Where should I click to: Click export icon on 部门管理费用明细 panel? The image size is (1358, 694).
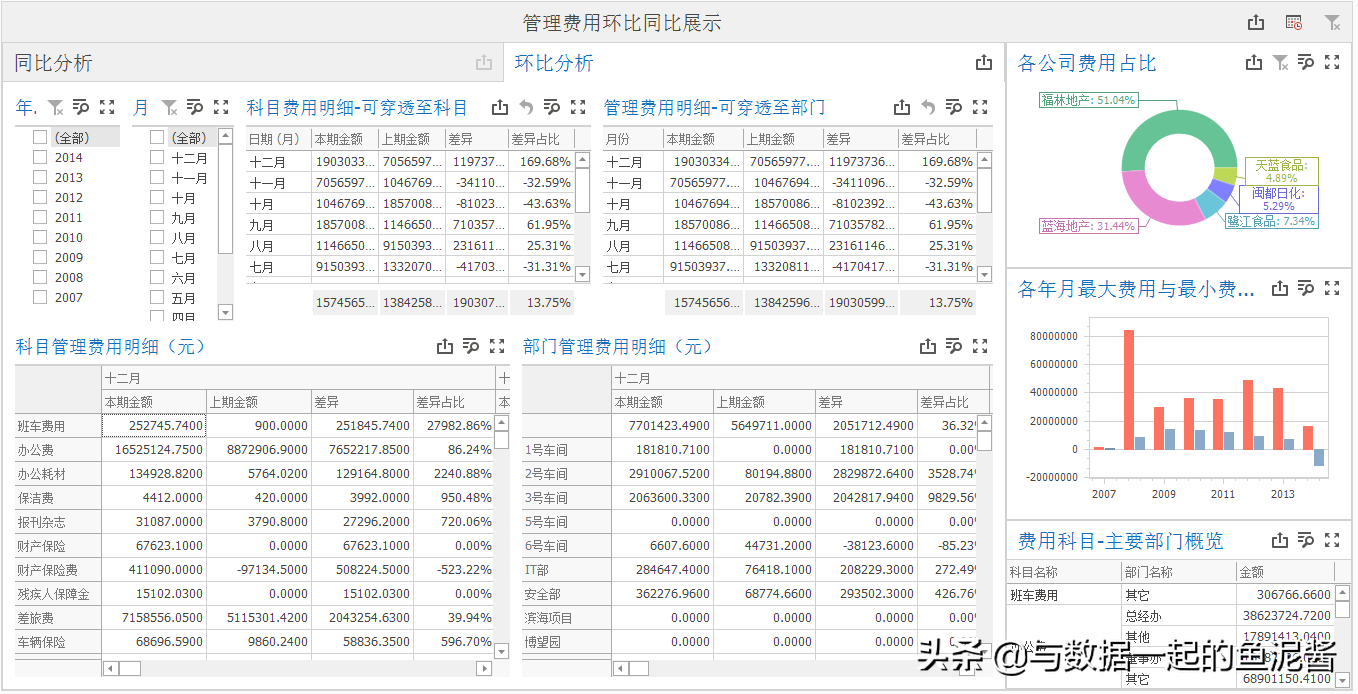point(927,345)
